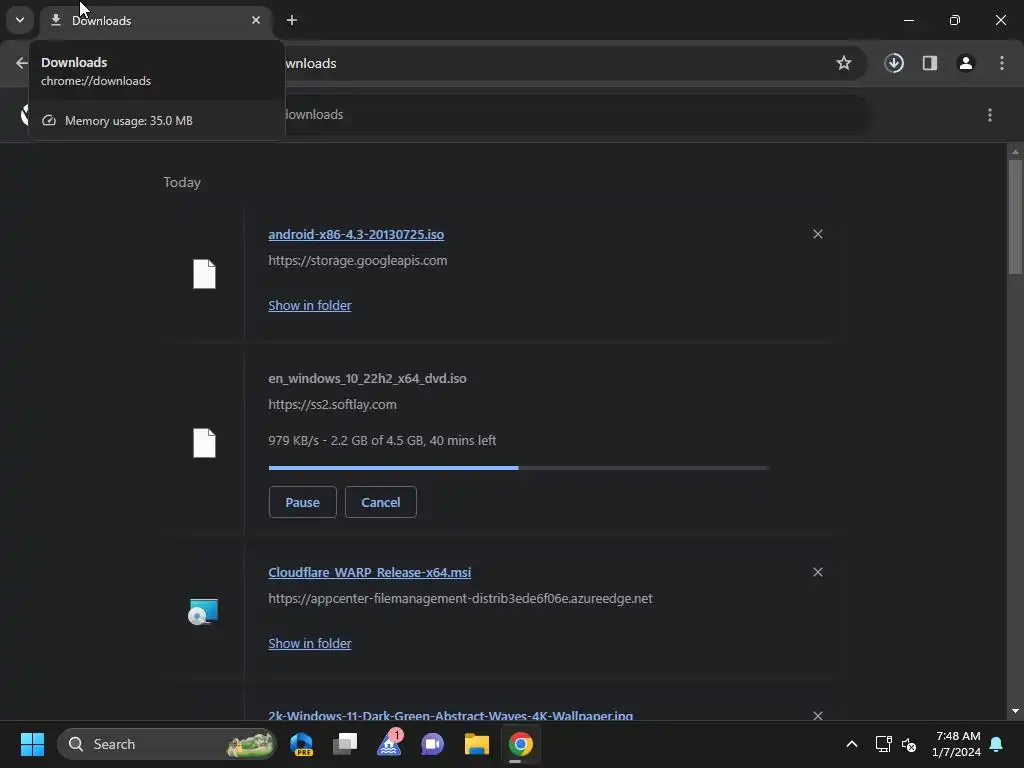
Task: Cancel the Windows 10 iso download
Action: coord(381,502)
